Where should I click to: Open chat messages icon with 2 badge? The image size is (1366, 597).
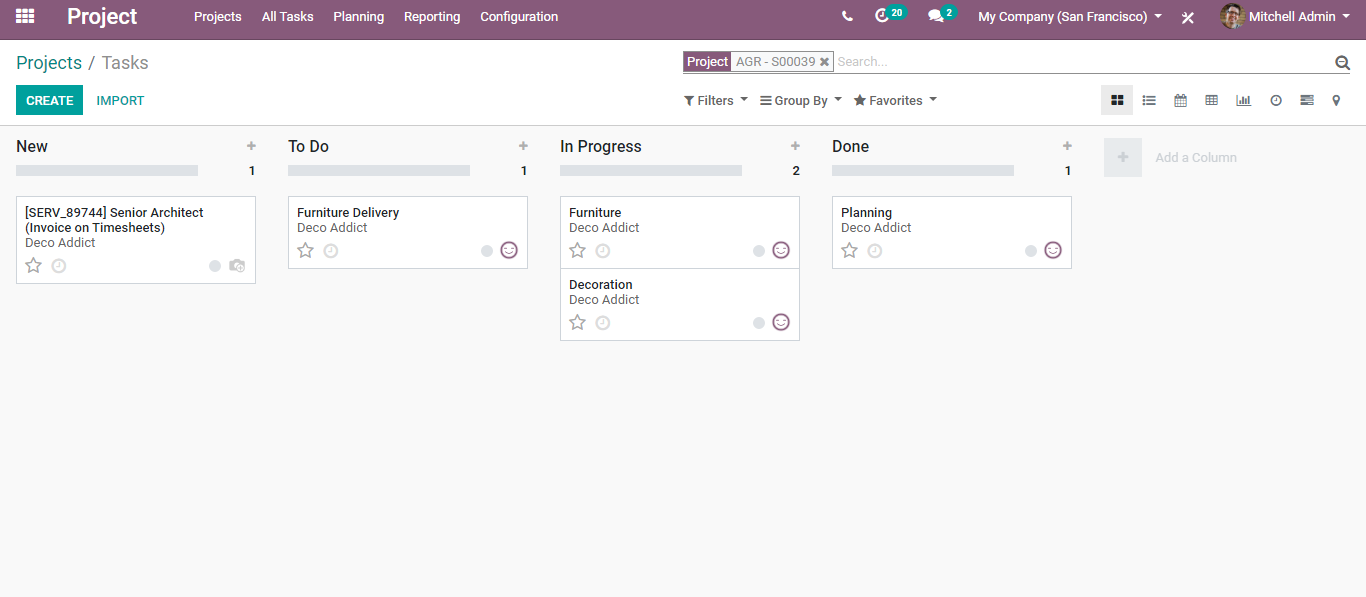[x=941, y=15]
